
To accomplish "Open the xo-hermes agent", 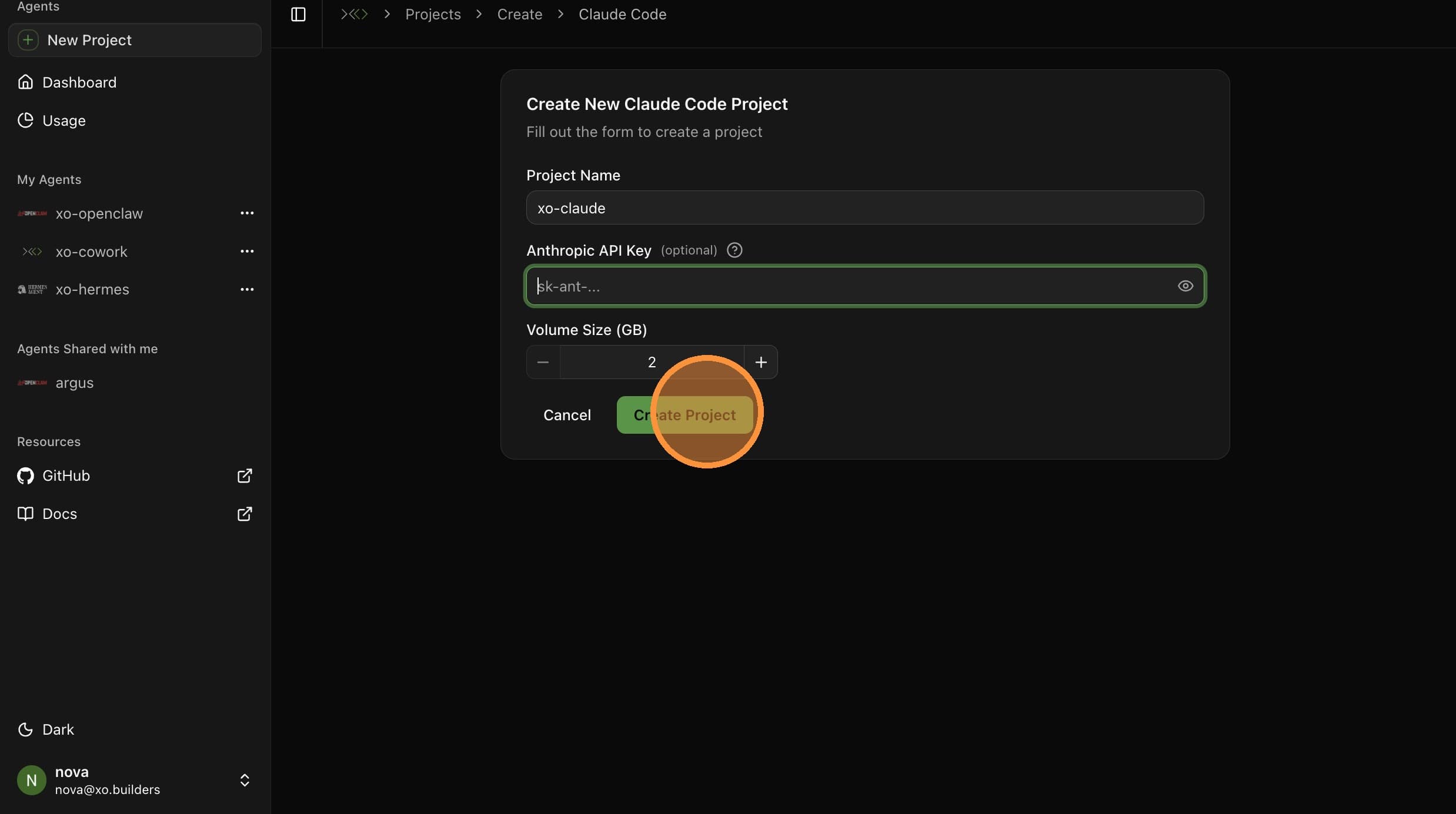I will [x=92, y=289].
